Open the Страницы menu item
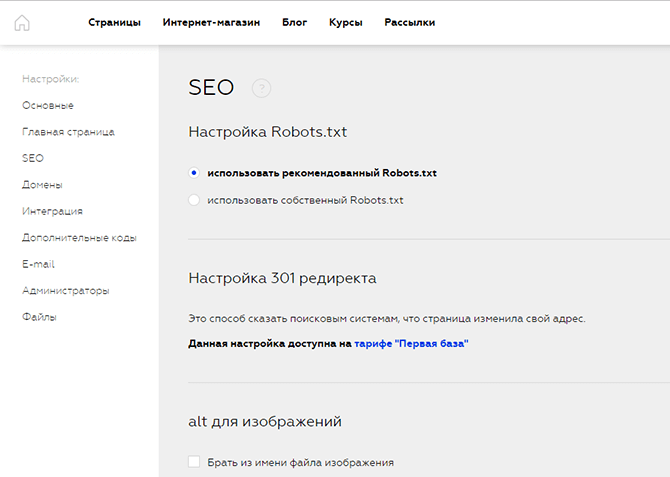This screenshot has height=477, width=670. point(115,22)
